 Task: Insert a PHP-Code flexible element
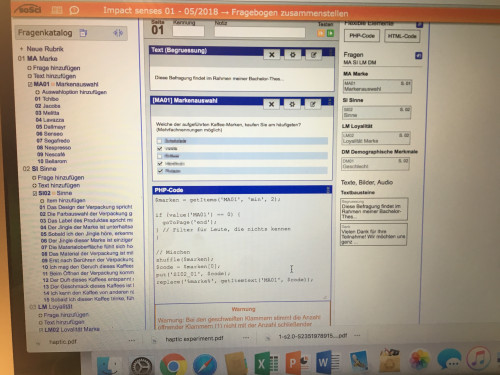[362, 36]
